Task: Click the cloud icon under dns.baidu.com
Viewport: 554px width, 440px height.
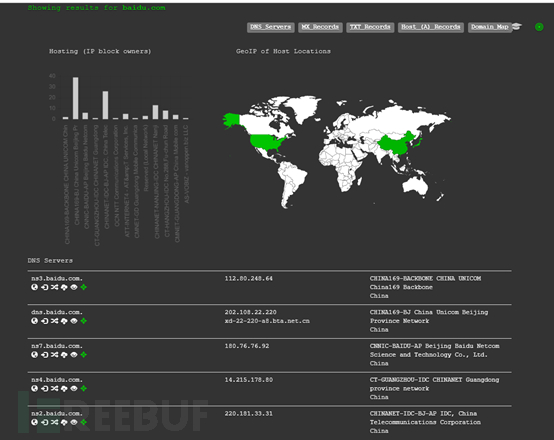Action: [64, 321]
